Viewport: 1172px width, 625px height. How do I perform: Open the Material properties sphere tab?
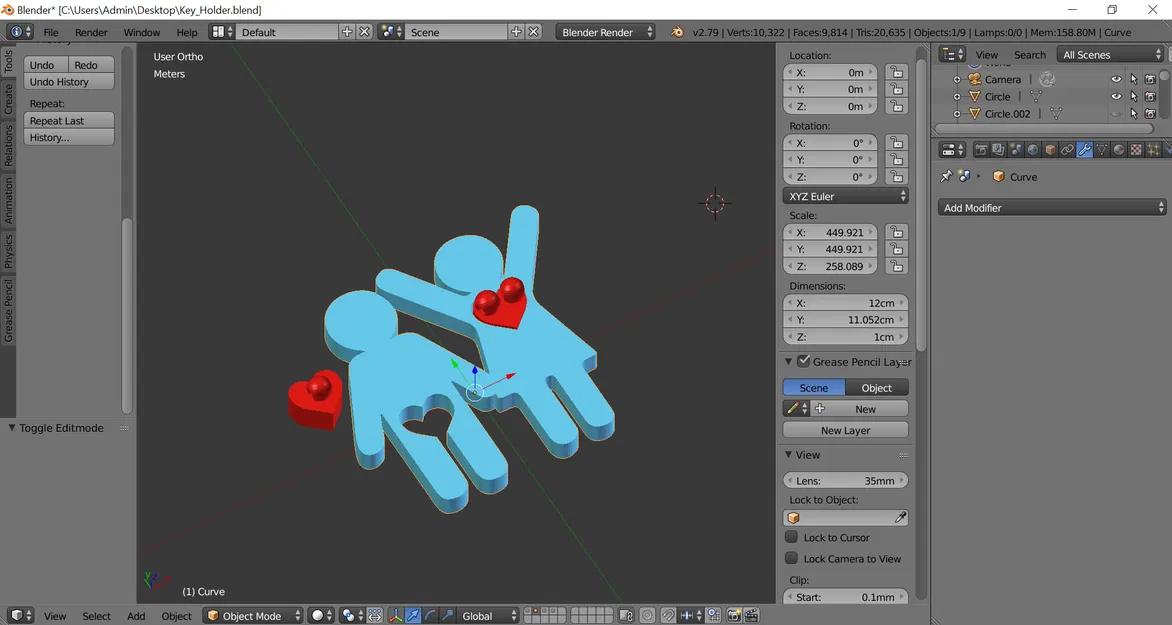click(1119, 150)
